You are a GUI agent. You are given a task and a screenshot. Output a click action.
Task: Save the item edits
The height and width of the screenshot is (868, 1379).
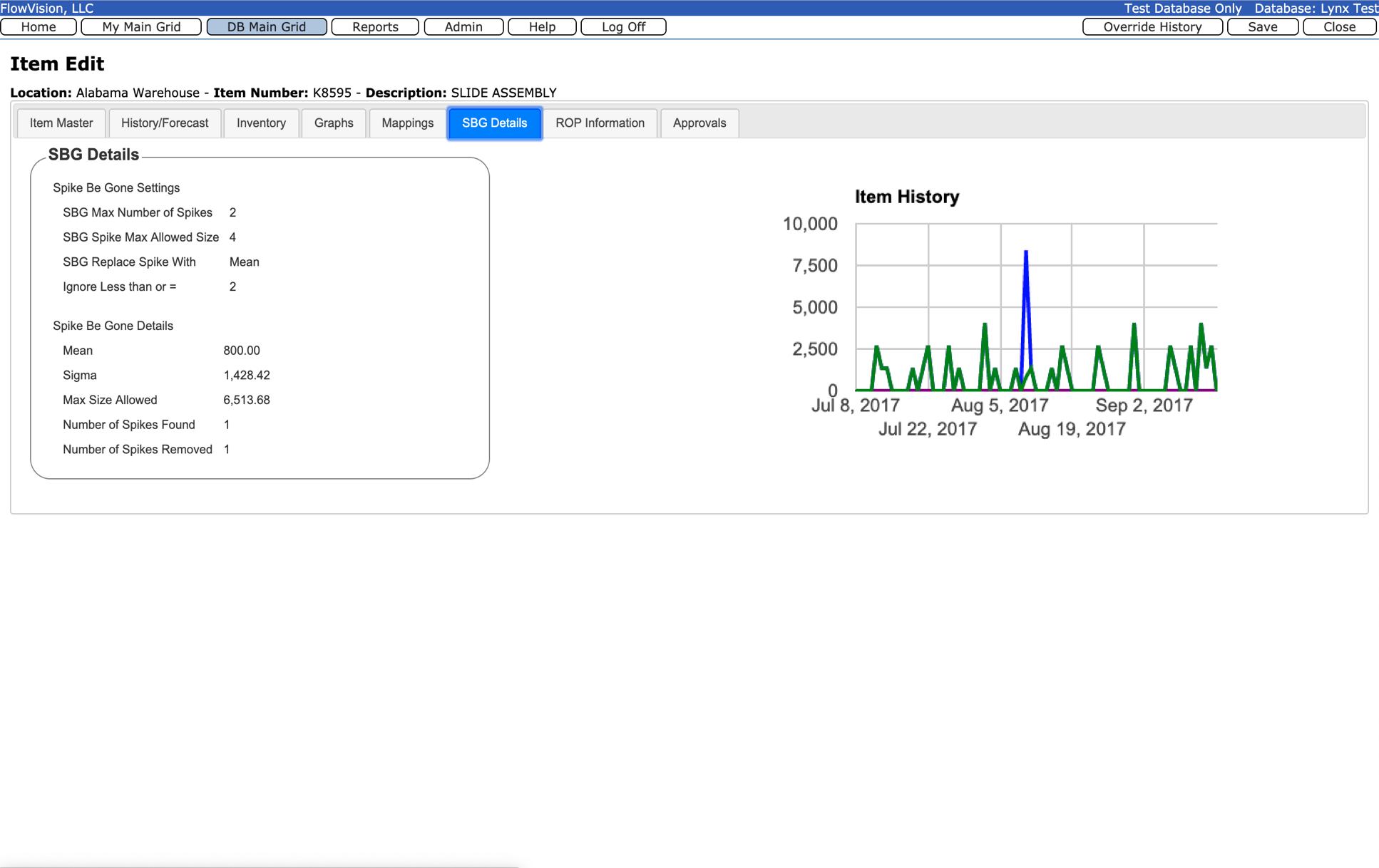1262,27
